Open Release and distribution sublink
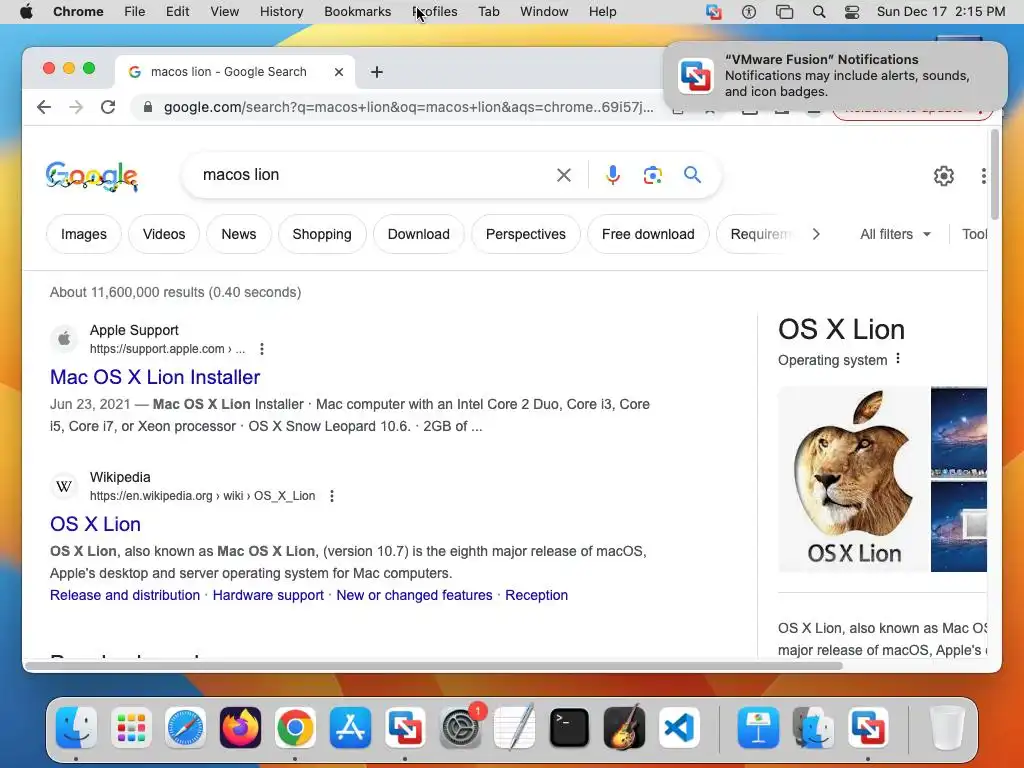The height and width of the screenshot is (768, 1024). [125, 596]
